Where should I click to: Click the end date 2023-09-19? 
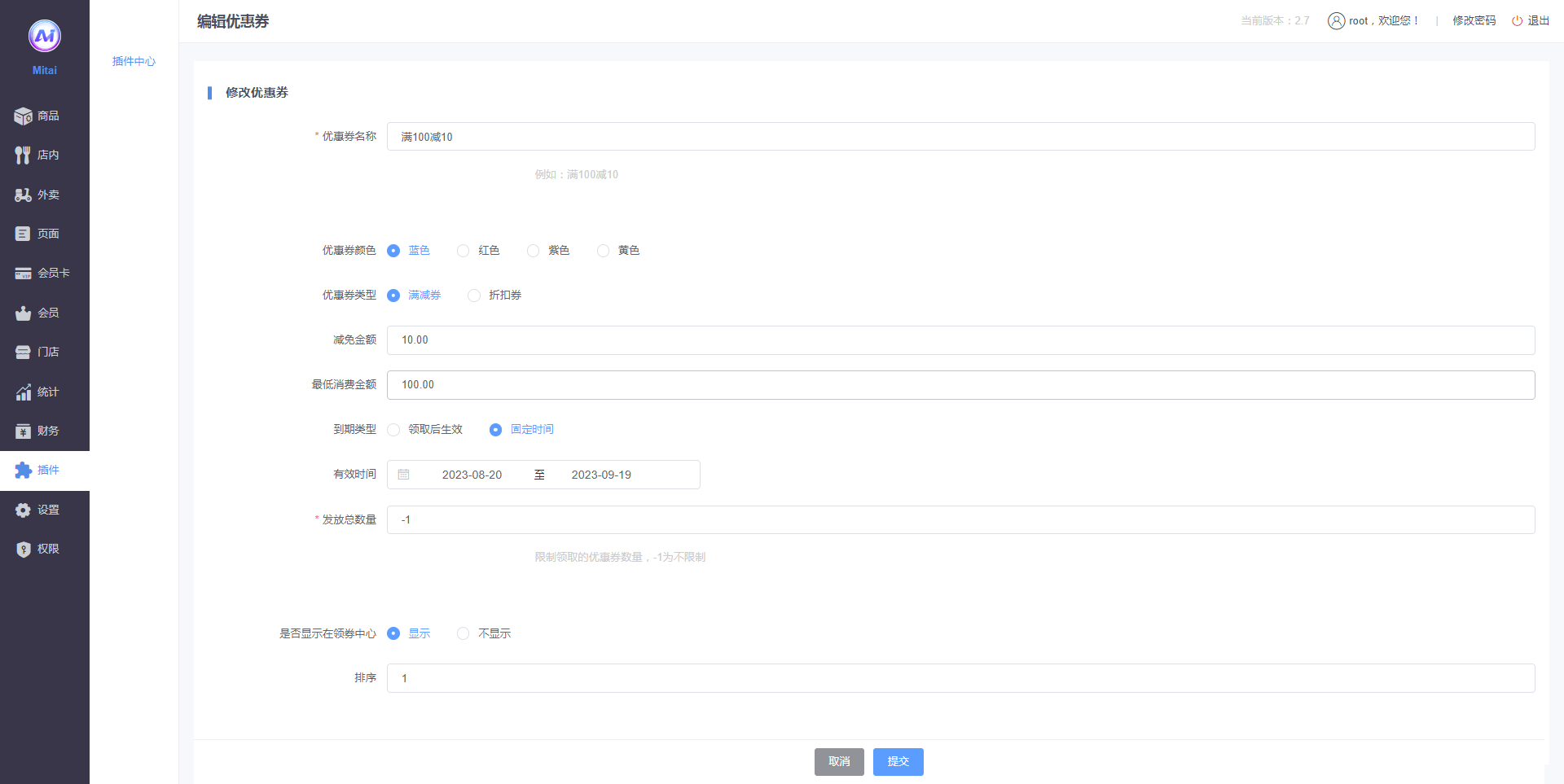(601, 475)
